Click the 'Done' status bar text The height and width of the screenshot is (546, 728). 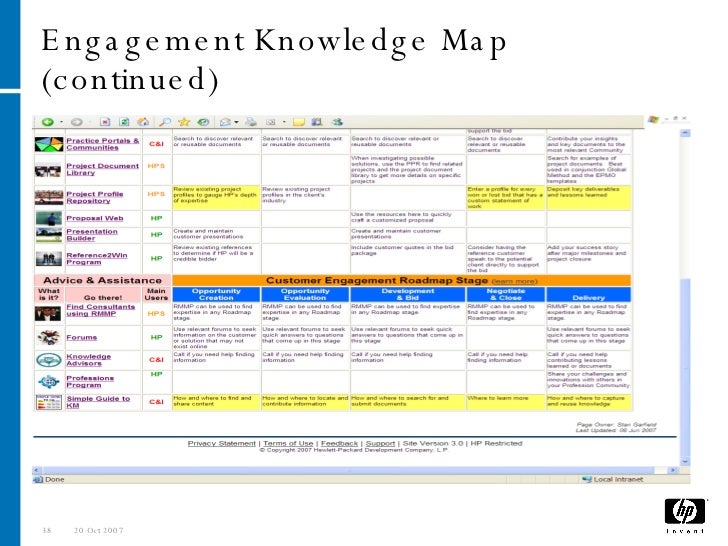[55, 479]
